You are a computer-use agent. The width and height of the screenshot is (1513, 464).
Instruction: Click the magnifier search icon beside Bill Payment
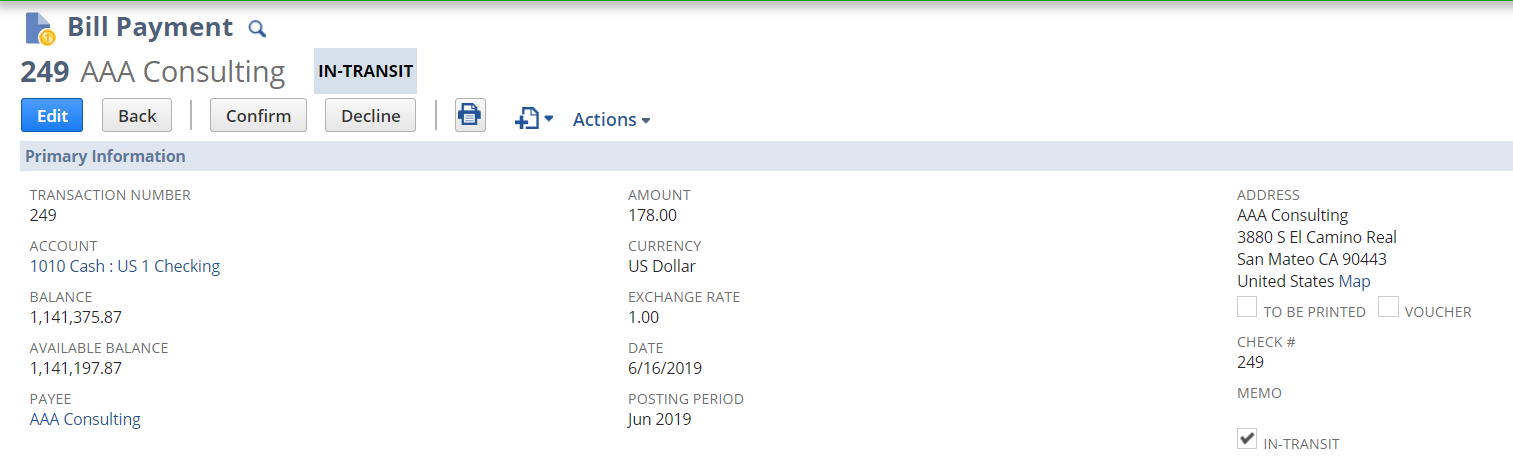(x=257, y=29)
